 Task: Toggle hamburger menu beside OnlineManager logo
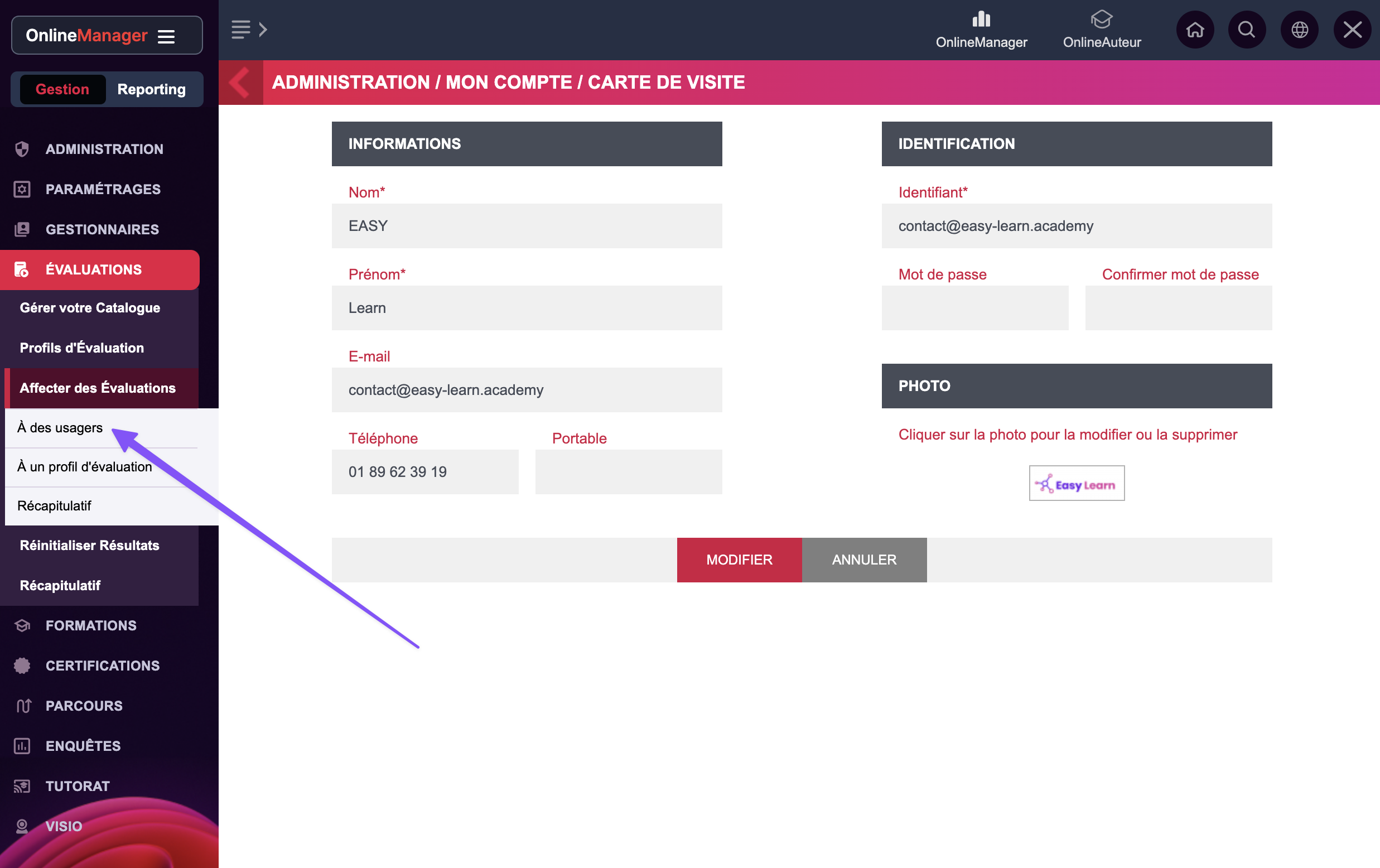(x=166, y=37)
